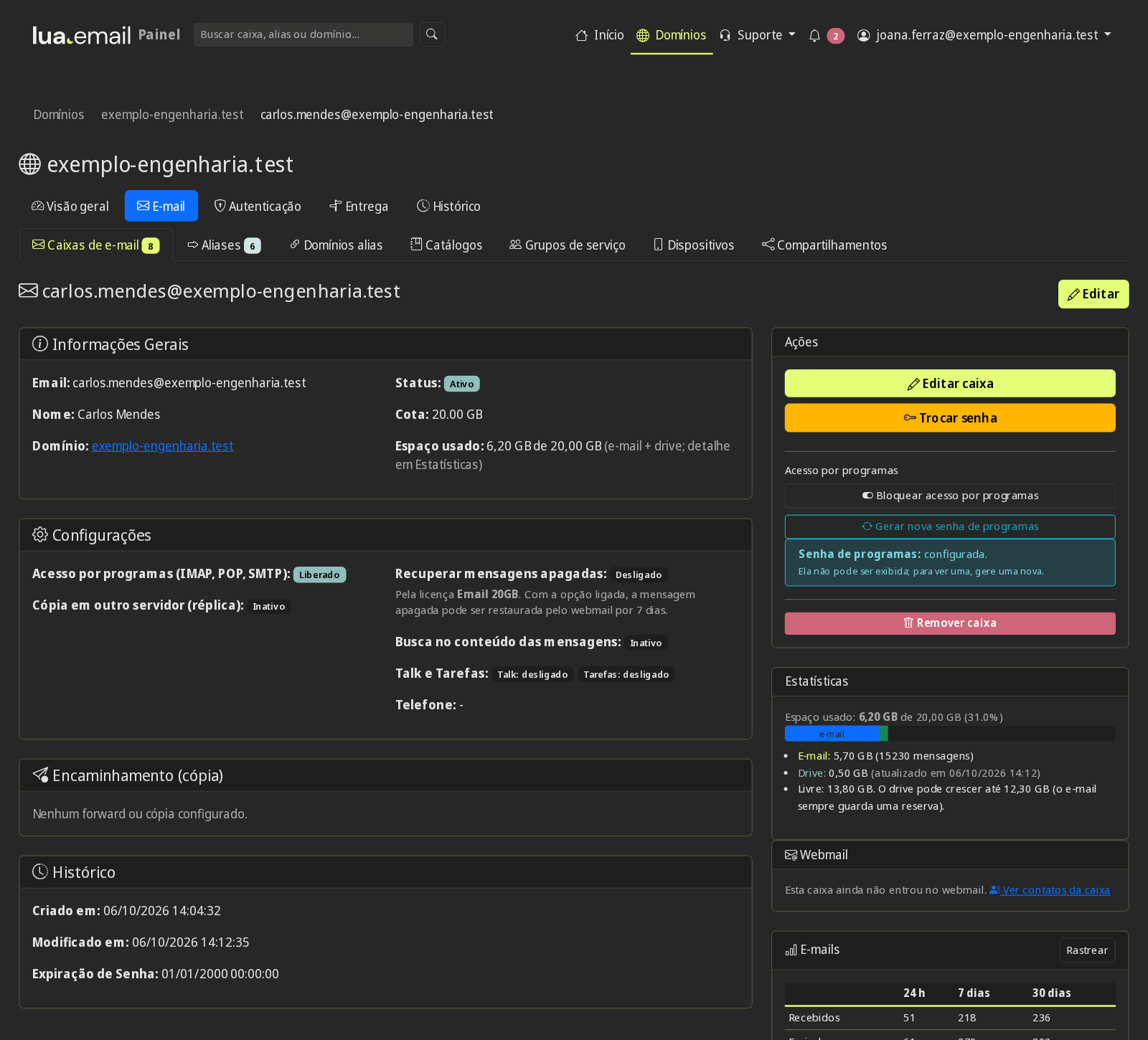The width and height of the screenshot is (1148, 1040).
Task: Click the Trocar senha button
Action: pos(950,418)
